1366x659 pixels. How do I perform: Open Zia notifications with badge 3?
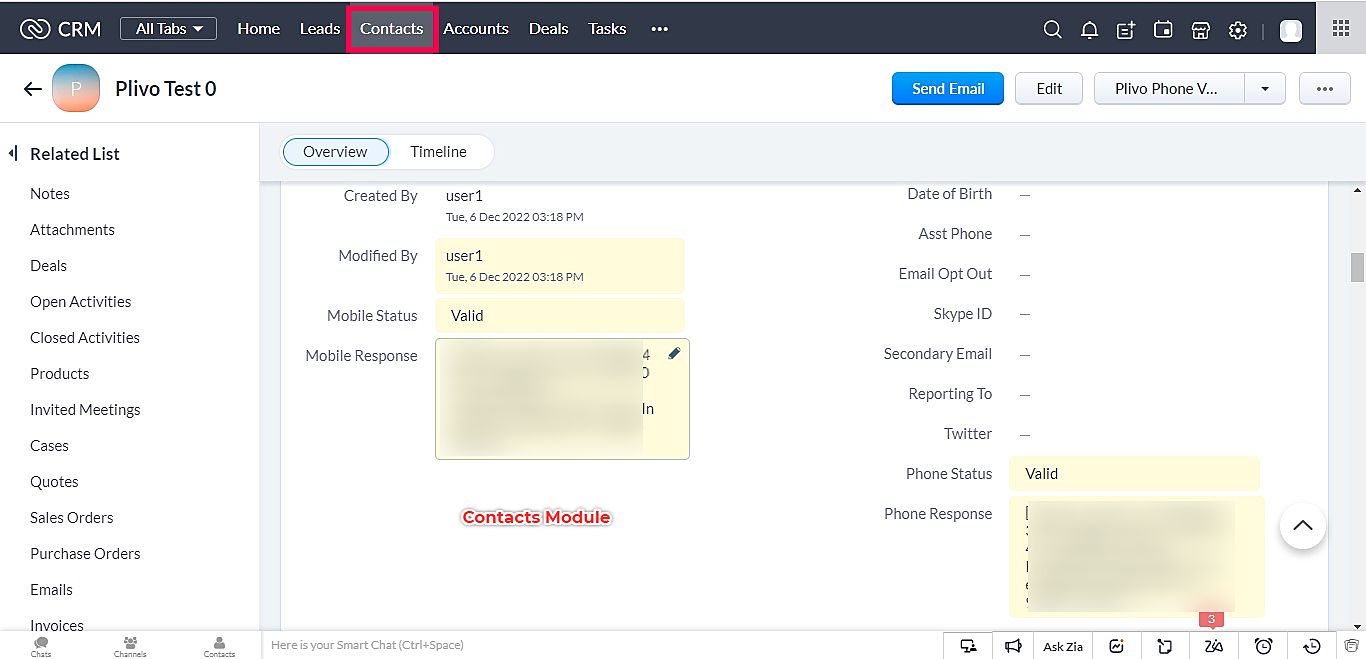[1213, 646]
